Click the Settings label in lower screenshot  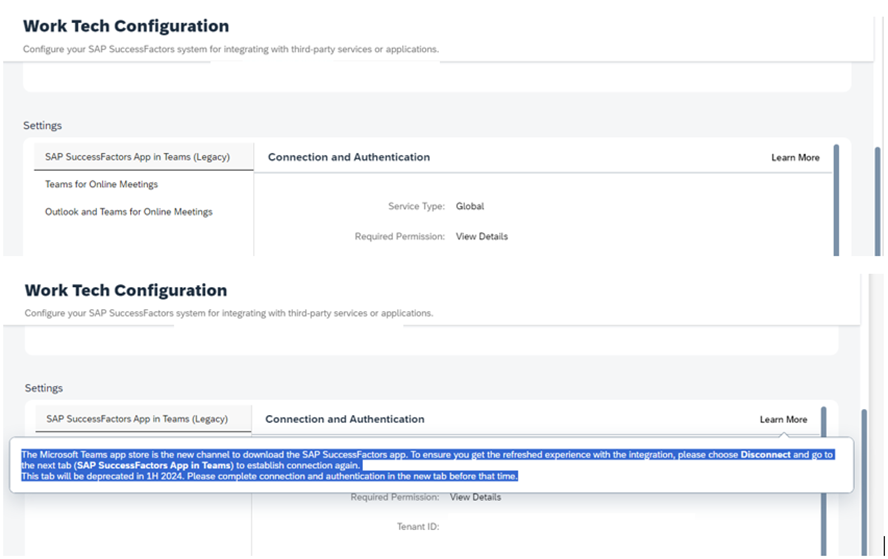coord(44,388)
